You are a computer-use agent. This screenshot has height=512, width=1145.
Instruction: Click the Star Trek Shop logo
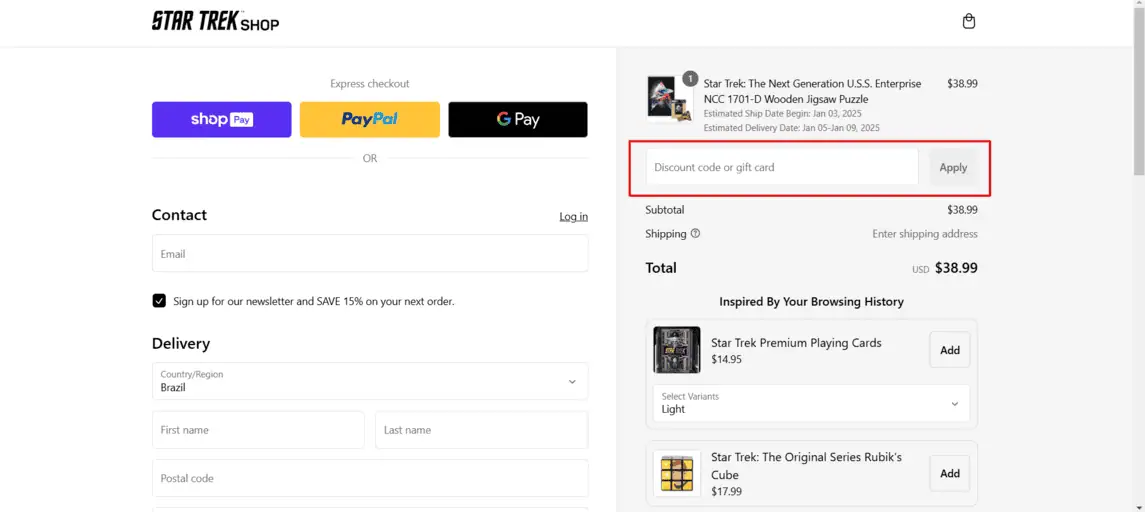(x=215, y=21)
